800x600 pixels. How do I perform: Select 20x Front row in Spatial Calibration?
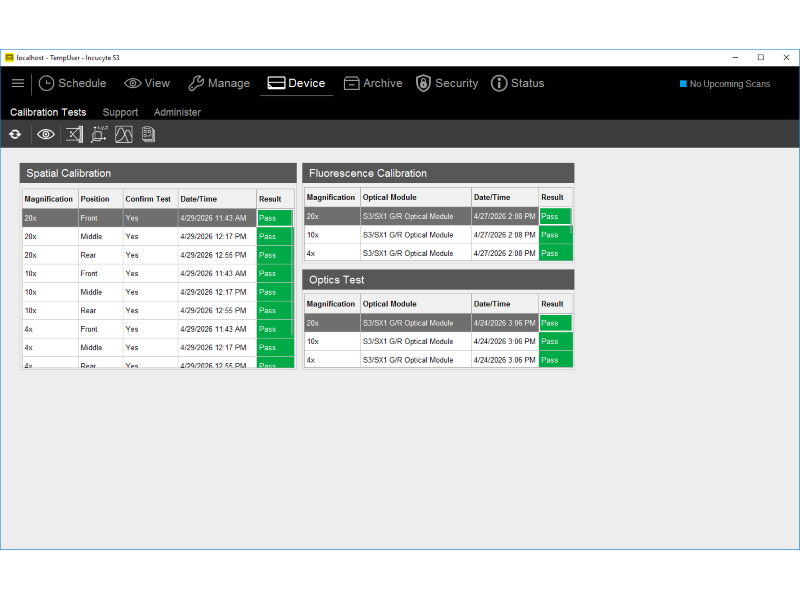(158, 218)
